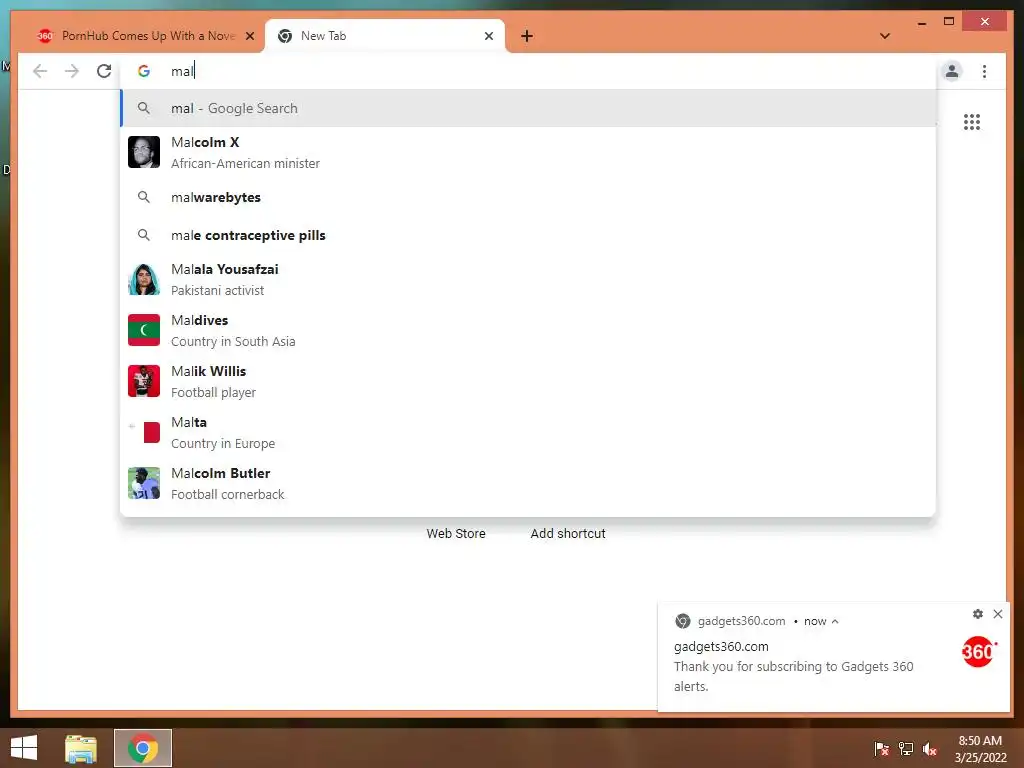The image size is (1024, 768).
Task: Click the network tray icon
Action: pos(906,749)
